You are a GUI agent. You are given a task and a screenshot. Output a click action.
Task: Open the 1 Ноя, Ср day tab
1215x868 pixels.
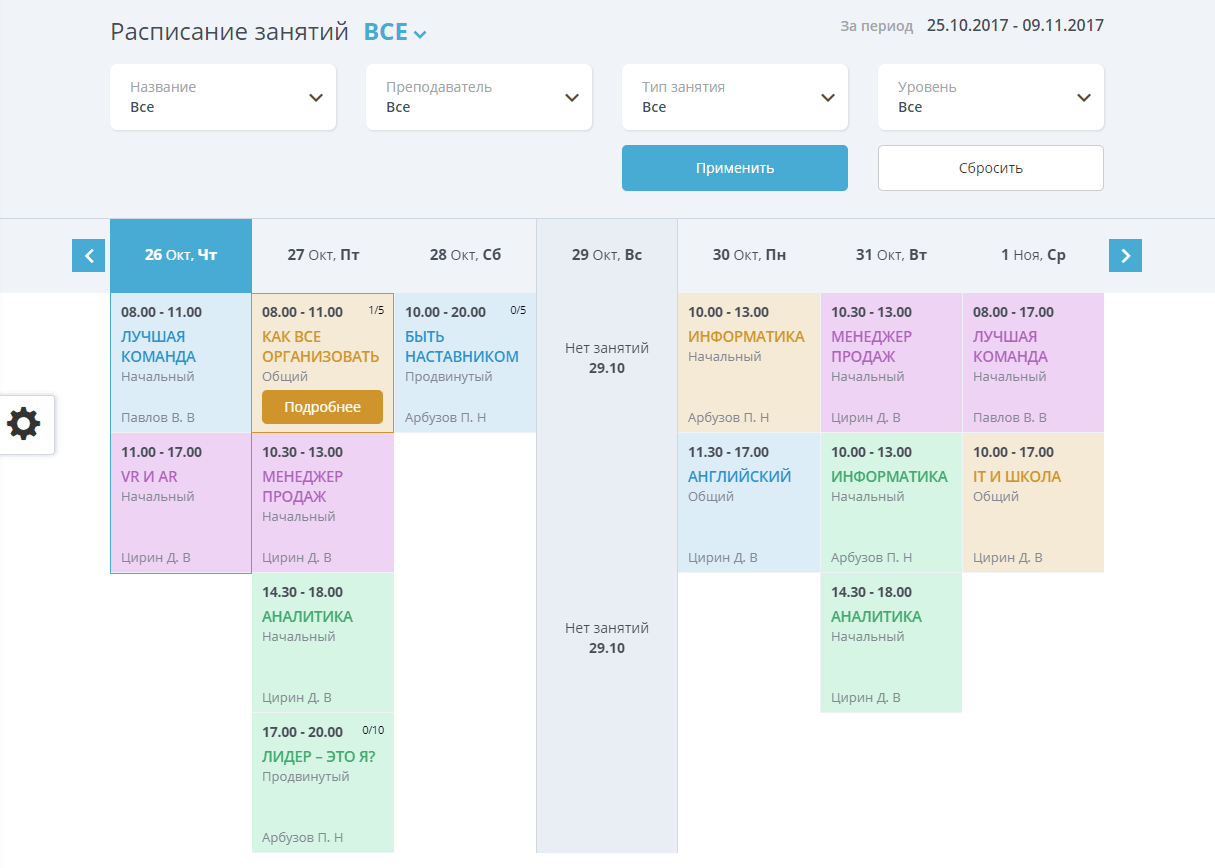(1033, 255)
